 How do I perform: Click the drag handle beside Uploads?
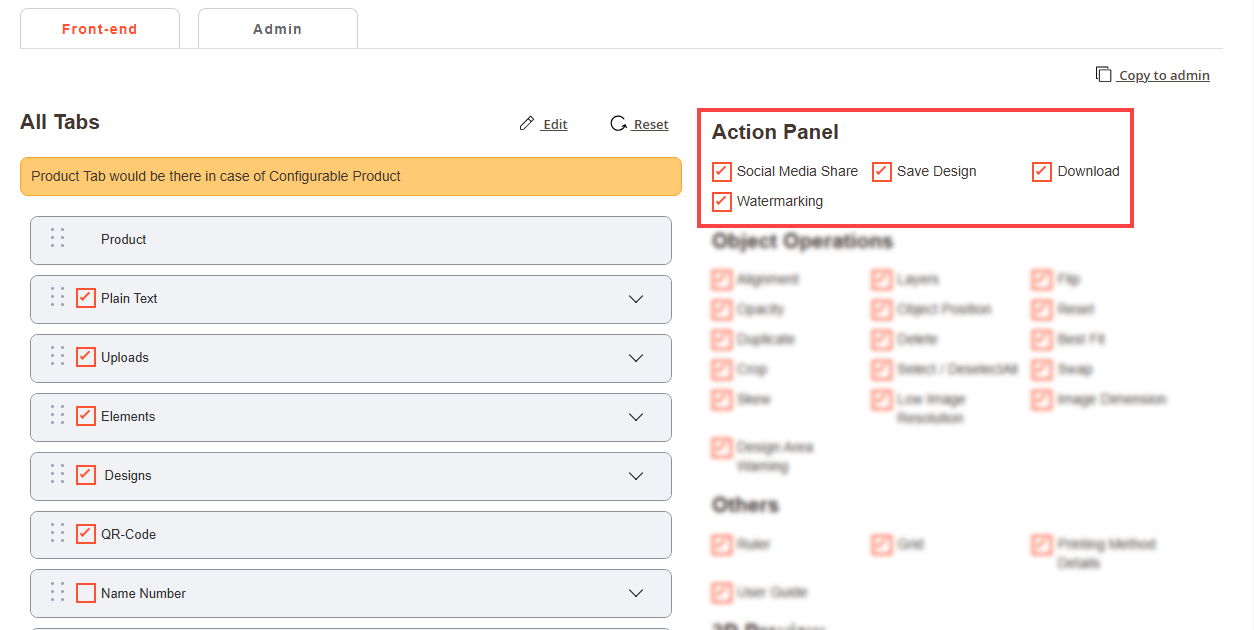pyautogui.click(x=58, y=357)
